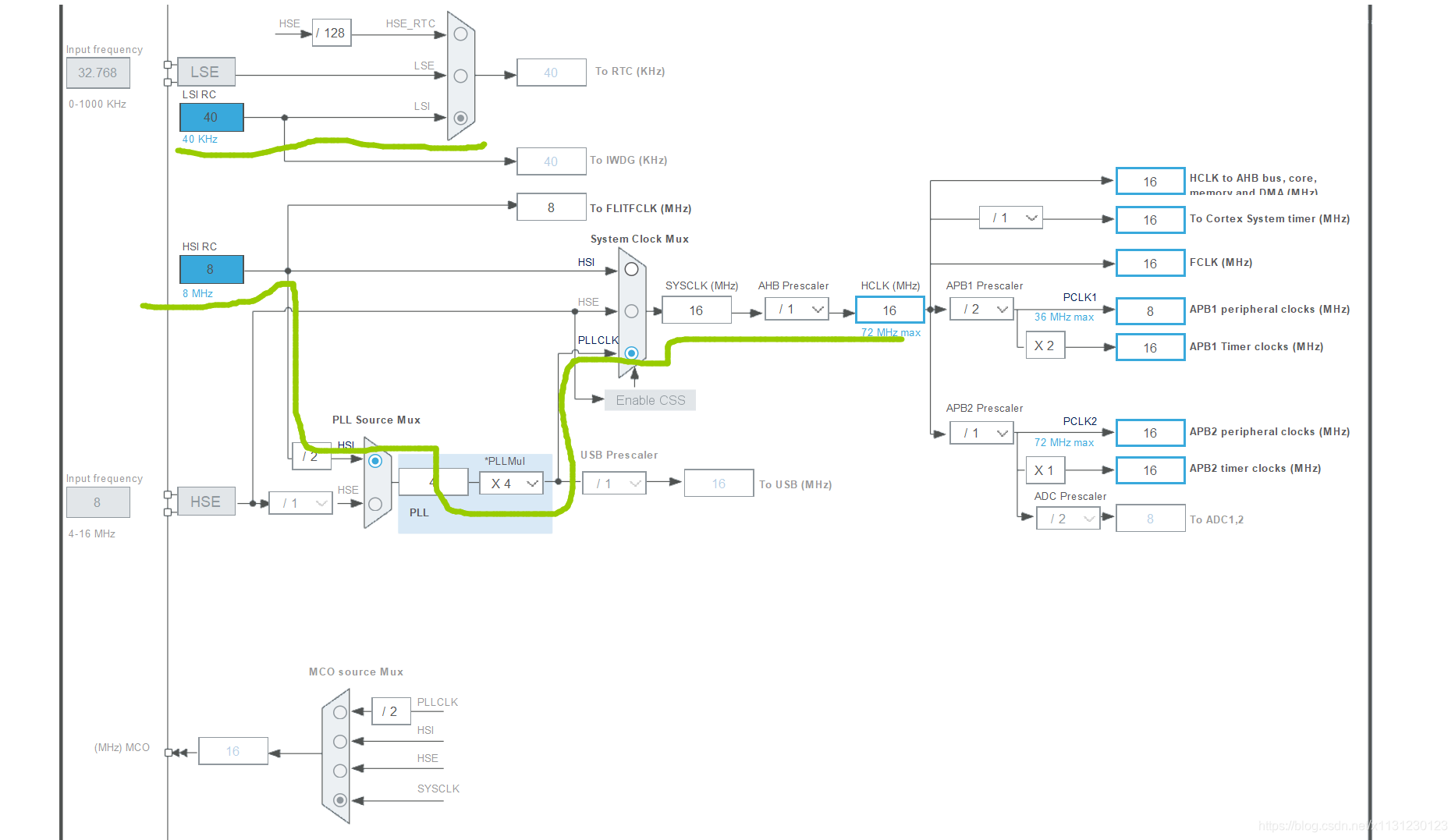Select HSE radio in MCO source Mux
This screenshot has height=840, width=1455.
[340, 771]
